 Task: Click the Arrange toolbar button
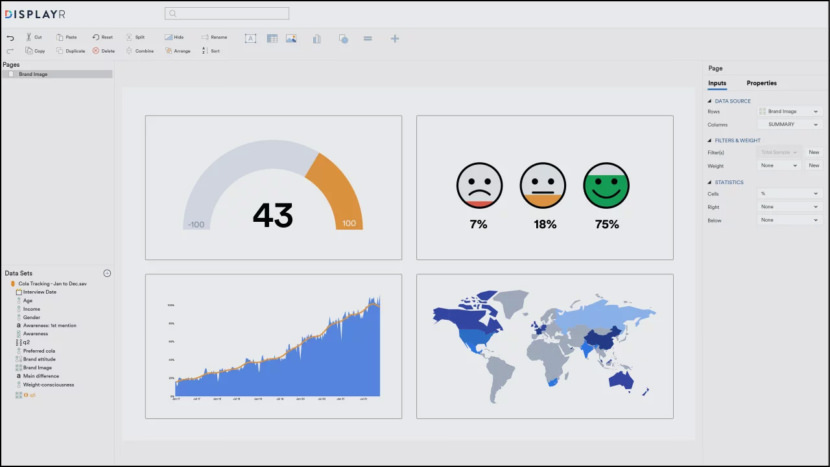(177, 51)
